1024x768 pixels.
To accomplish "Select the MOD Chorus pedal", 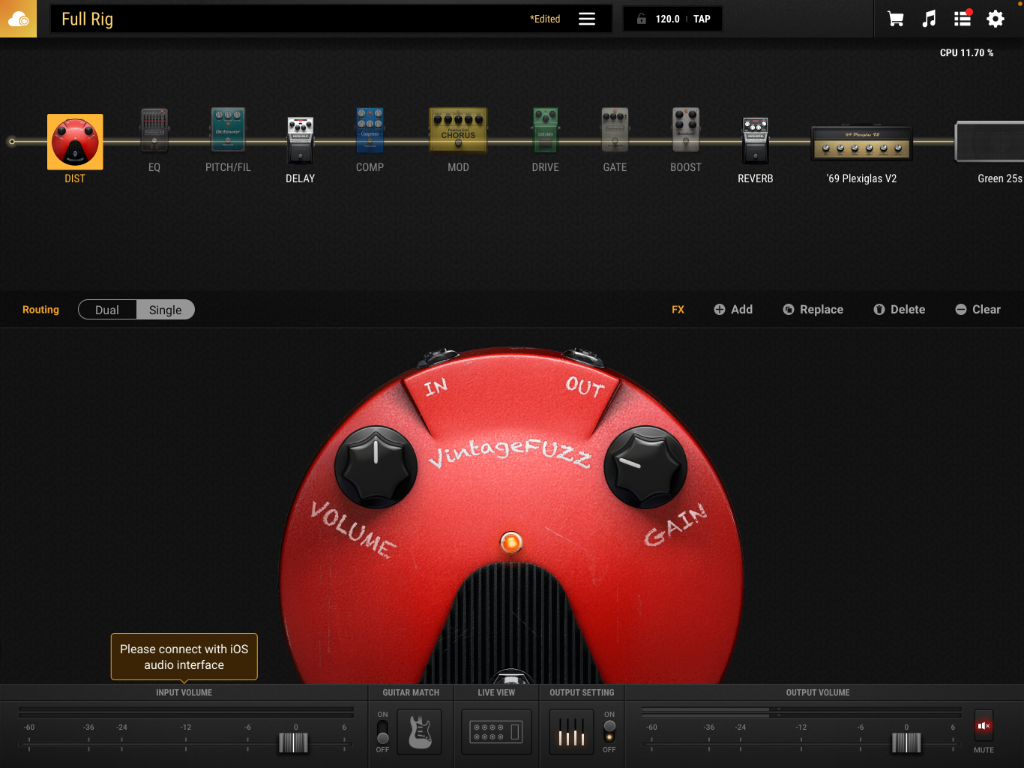I will 458,130.
